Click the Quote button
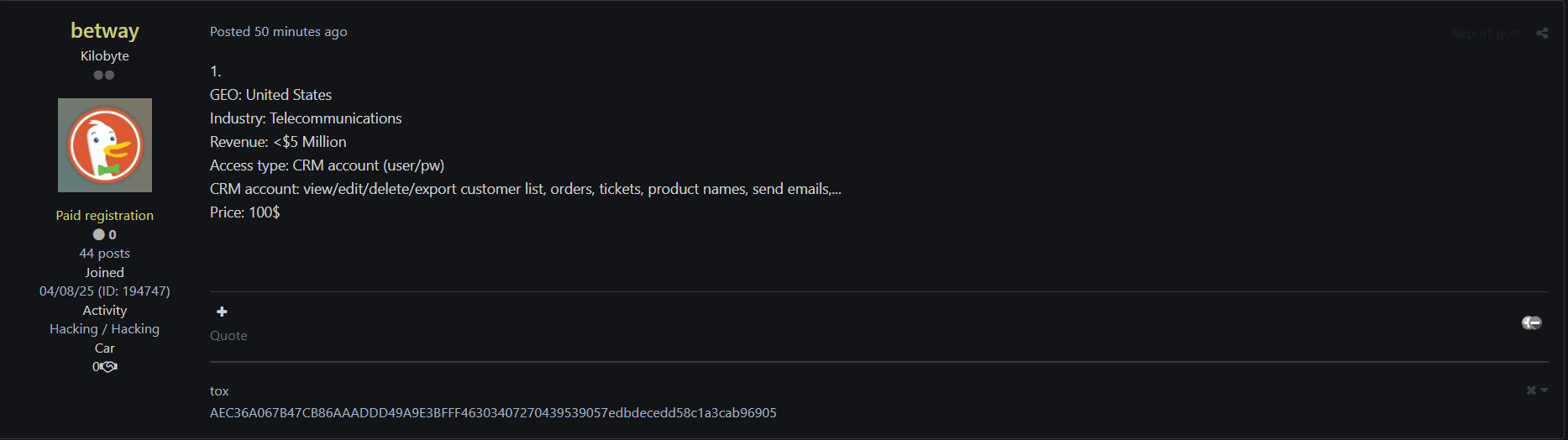 228,335
